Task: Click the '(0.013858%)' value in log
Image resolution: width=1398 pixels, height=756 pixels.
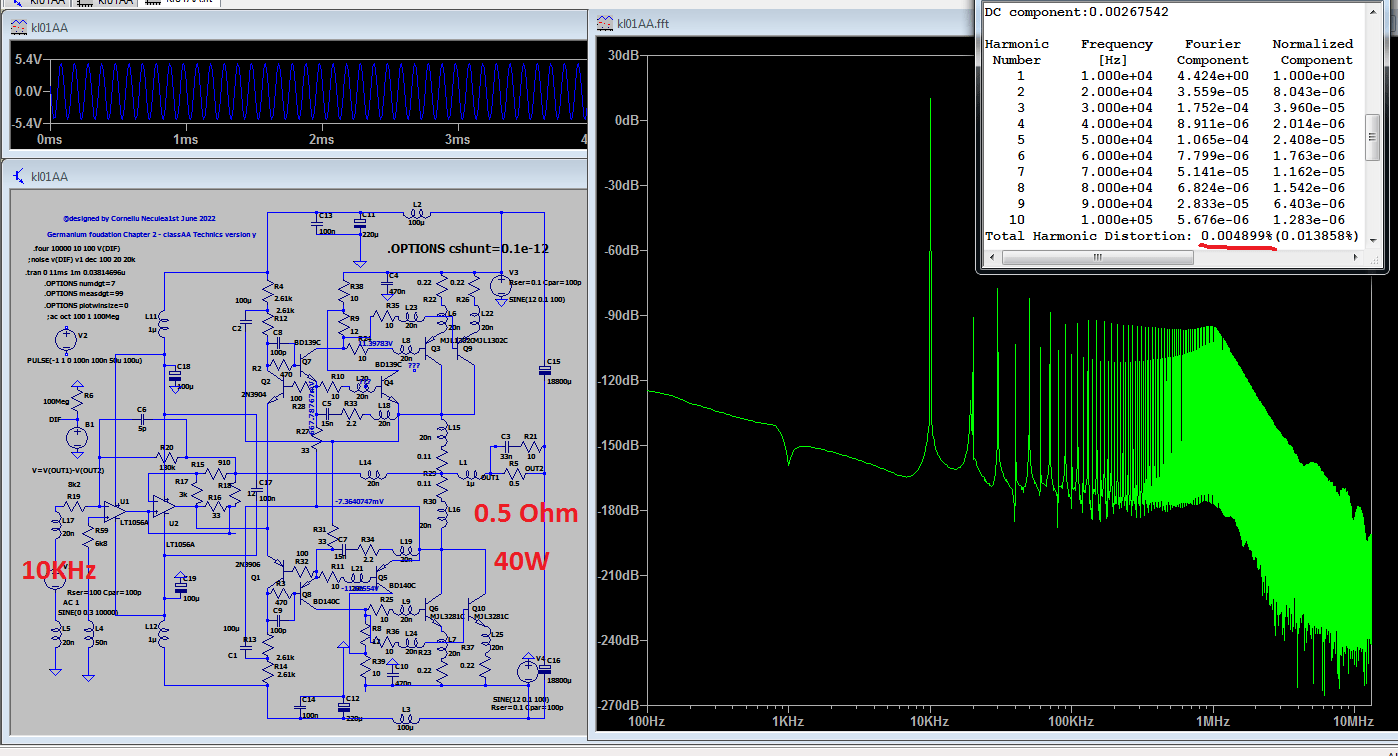Action: pyautogui.click(x=1318, y=236)
